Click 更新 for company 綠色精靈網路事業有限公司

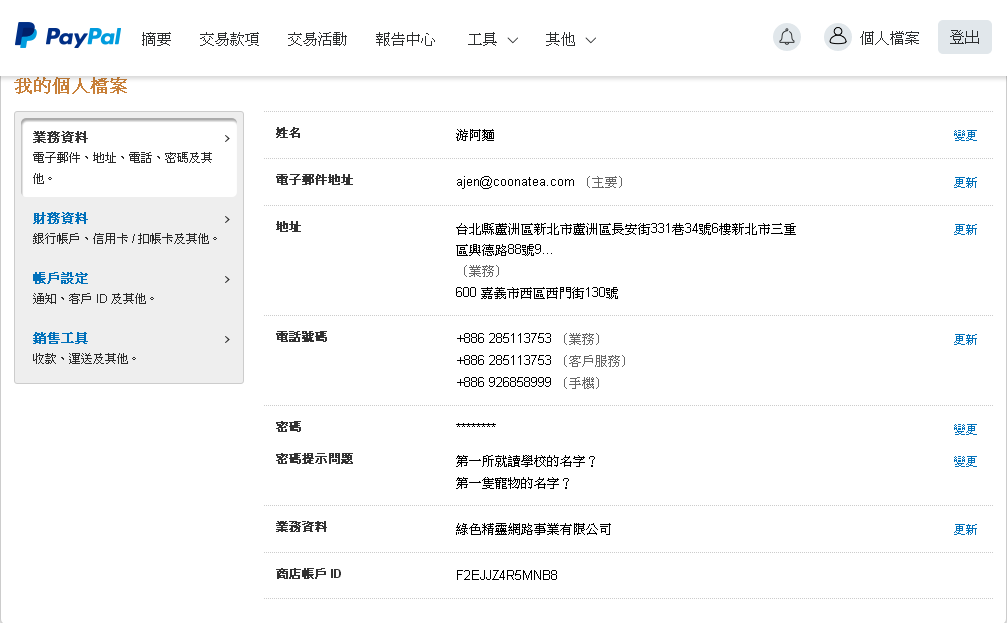pyautogui.click(x=965, y=529)
